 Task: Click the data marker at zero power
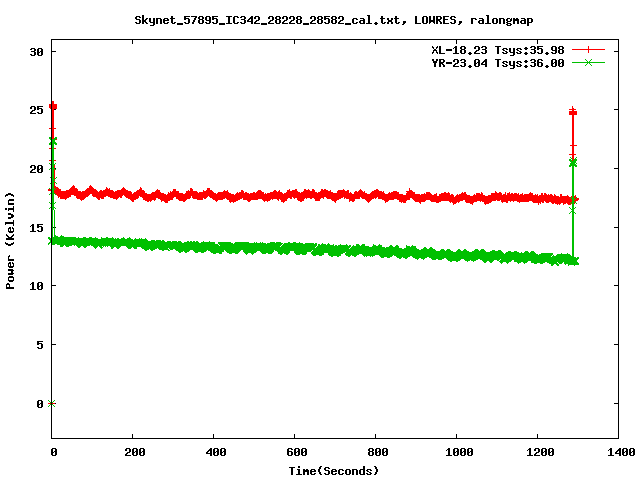(x=51, y=404)
